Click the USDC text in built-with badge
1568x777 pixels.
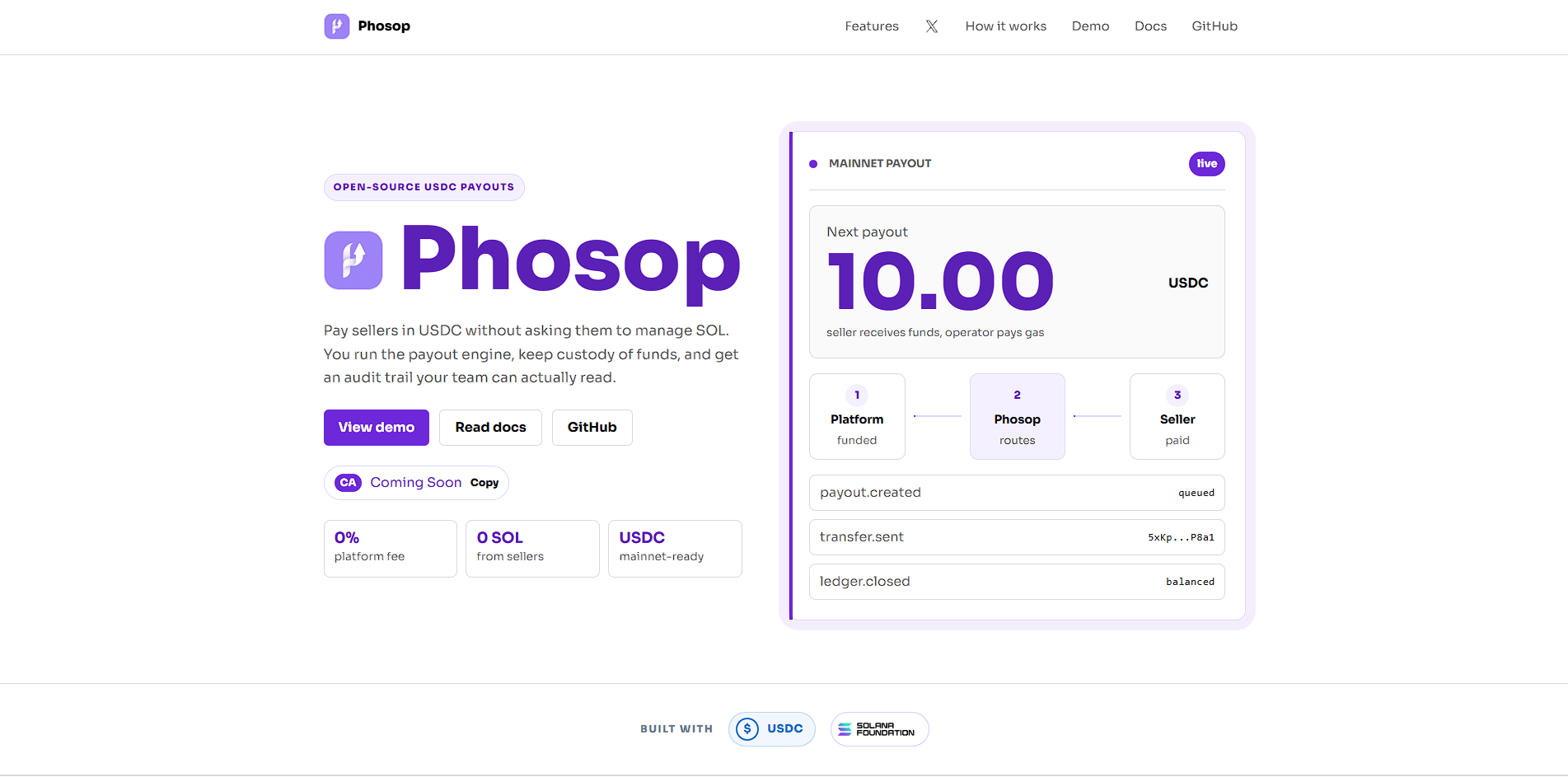point(785,729)
